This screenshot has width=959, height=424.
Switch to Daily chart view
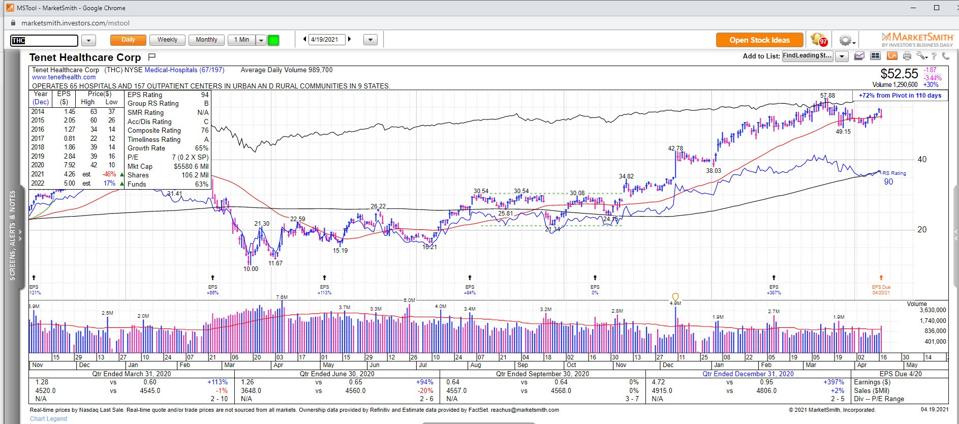pos(128,40)
